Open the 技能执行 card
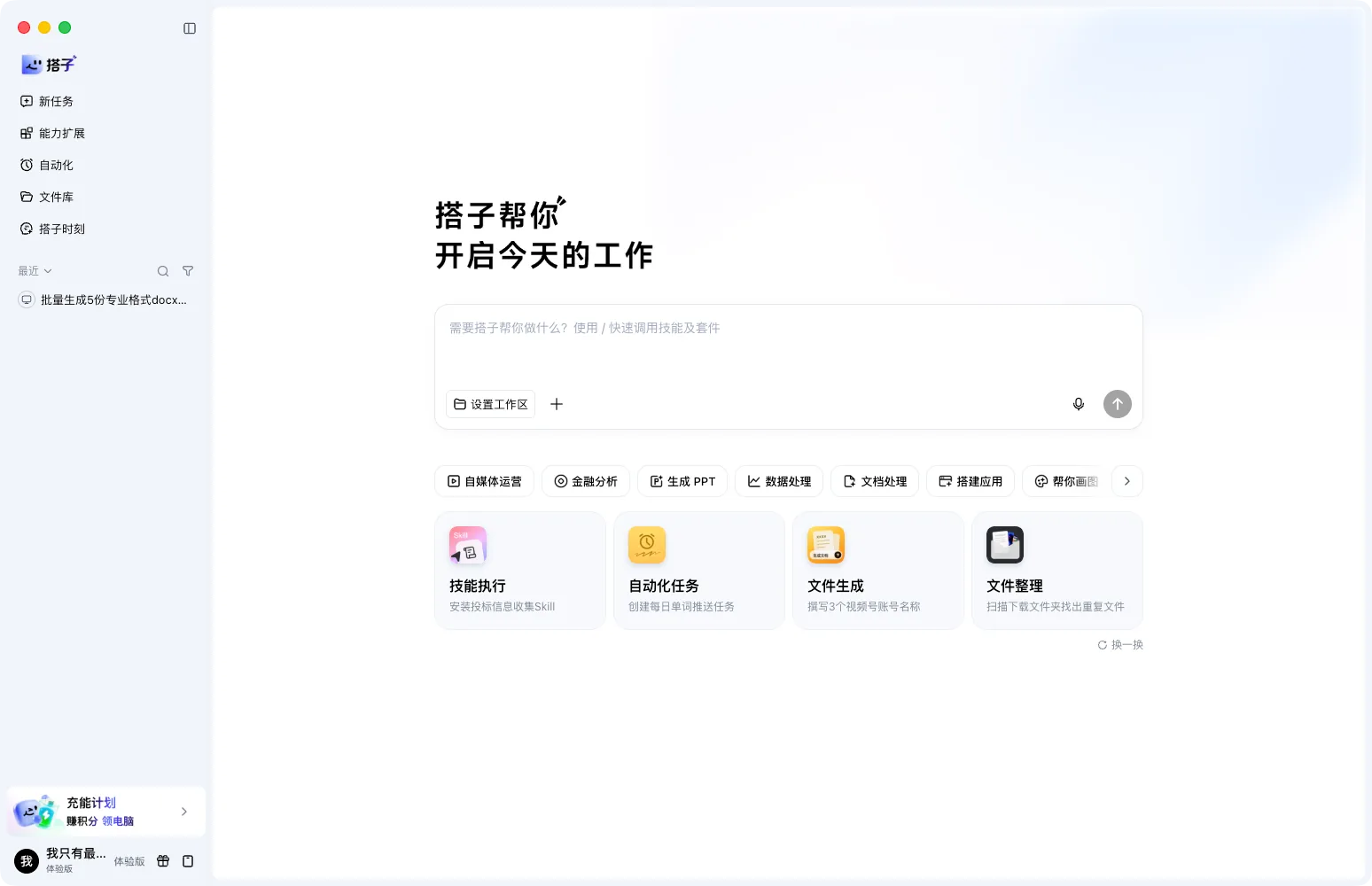The width and height of the screenshot is (1372, 886). [x=520, y=571]
